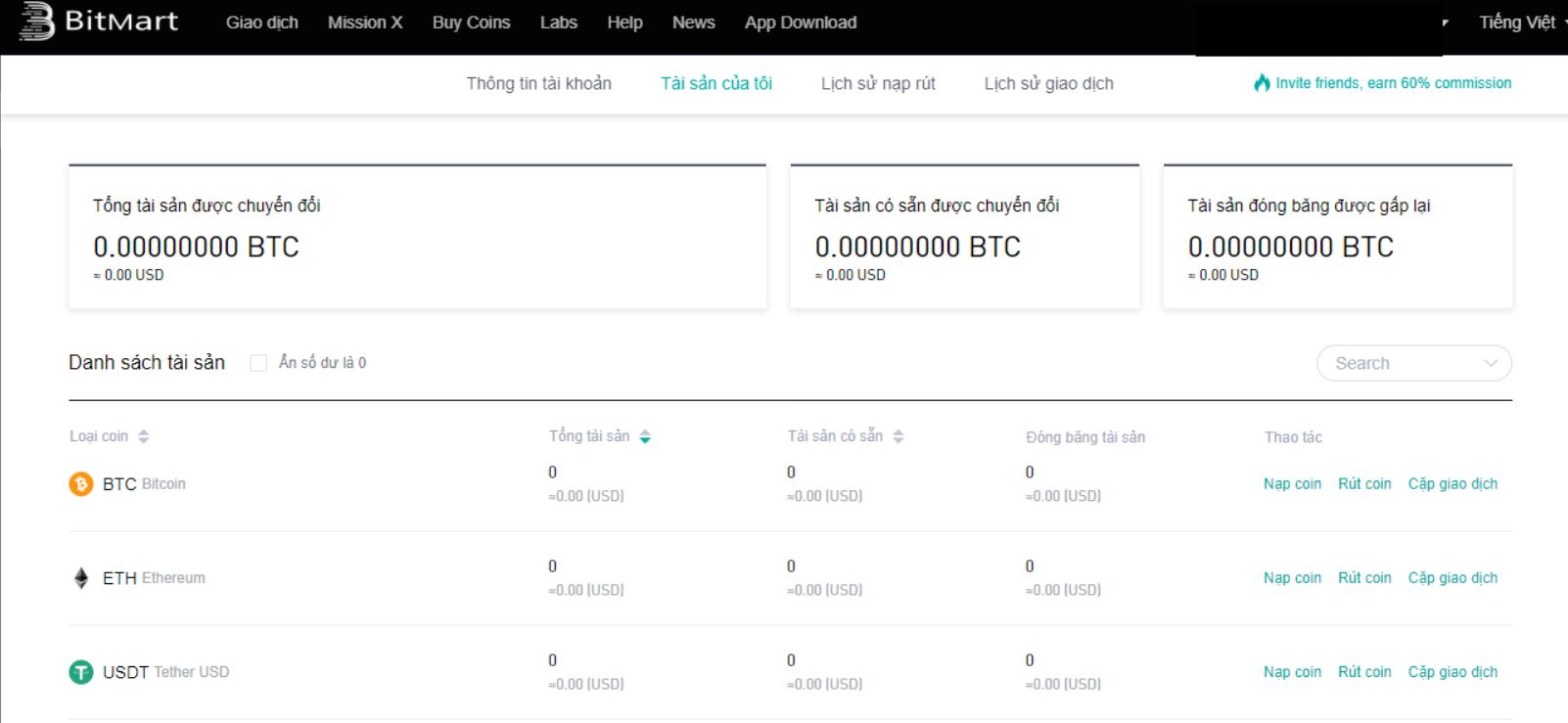Click the Thao tác column header
The width and height of the screenshot is (1568, 723).
pos(1293,437)
